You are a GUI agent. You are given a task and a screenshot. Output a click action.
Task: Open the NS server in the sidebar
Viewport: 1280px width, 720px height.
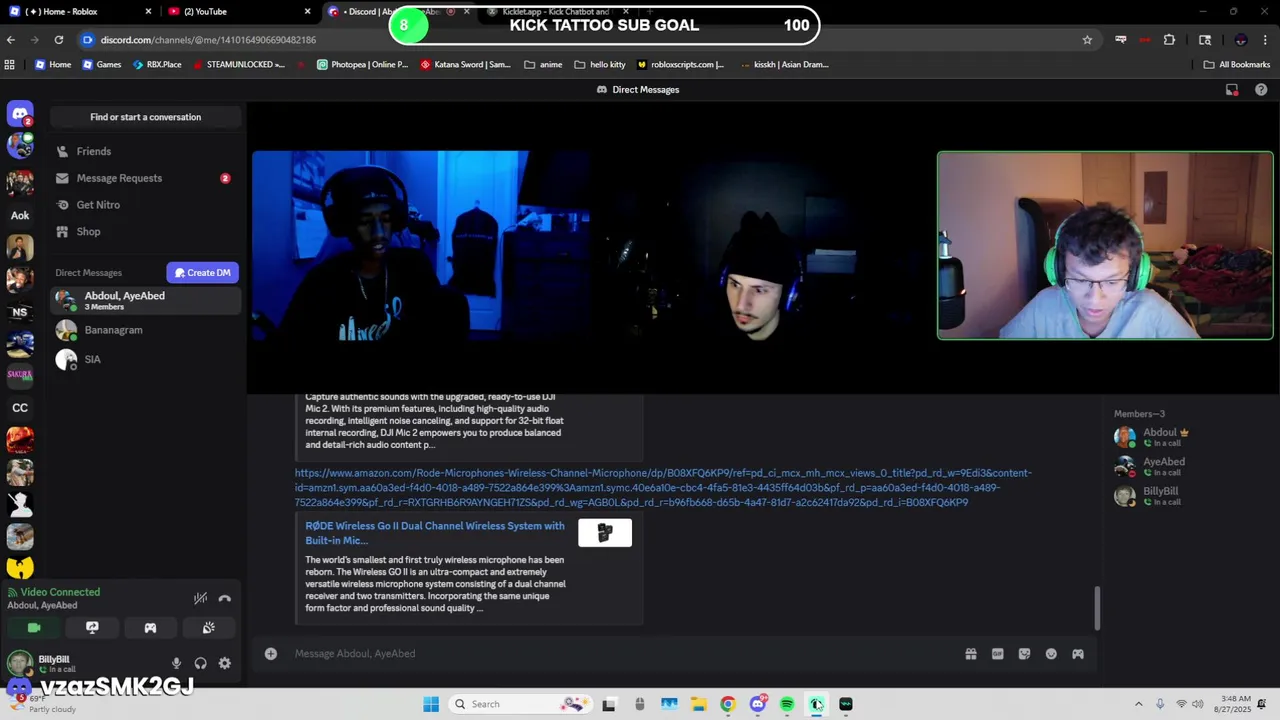(20, 312)
